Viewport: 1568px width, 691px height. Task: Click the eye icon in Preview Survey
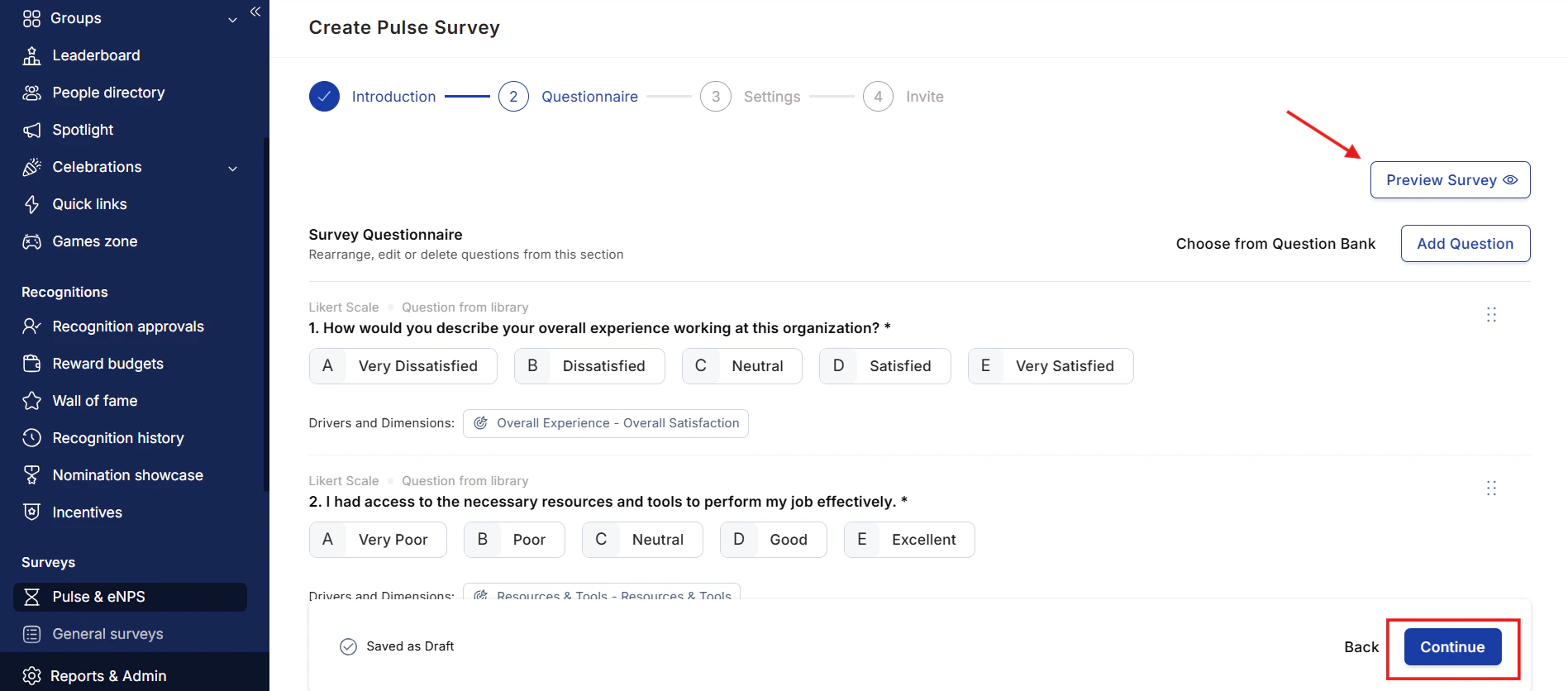click(x=1510, y=180)
